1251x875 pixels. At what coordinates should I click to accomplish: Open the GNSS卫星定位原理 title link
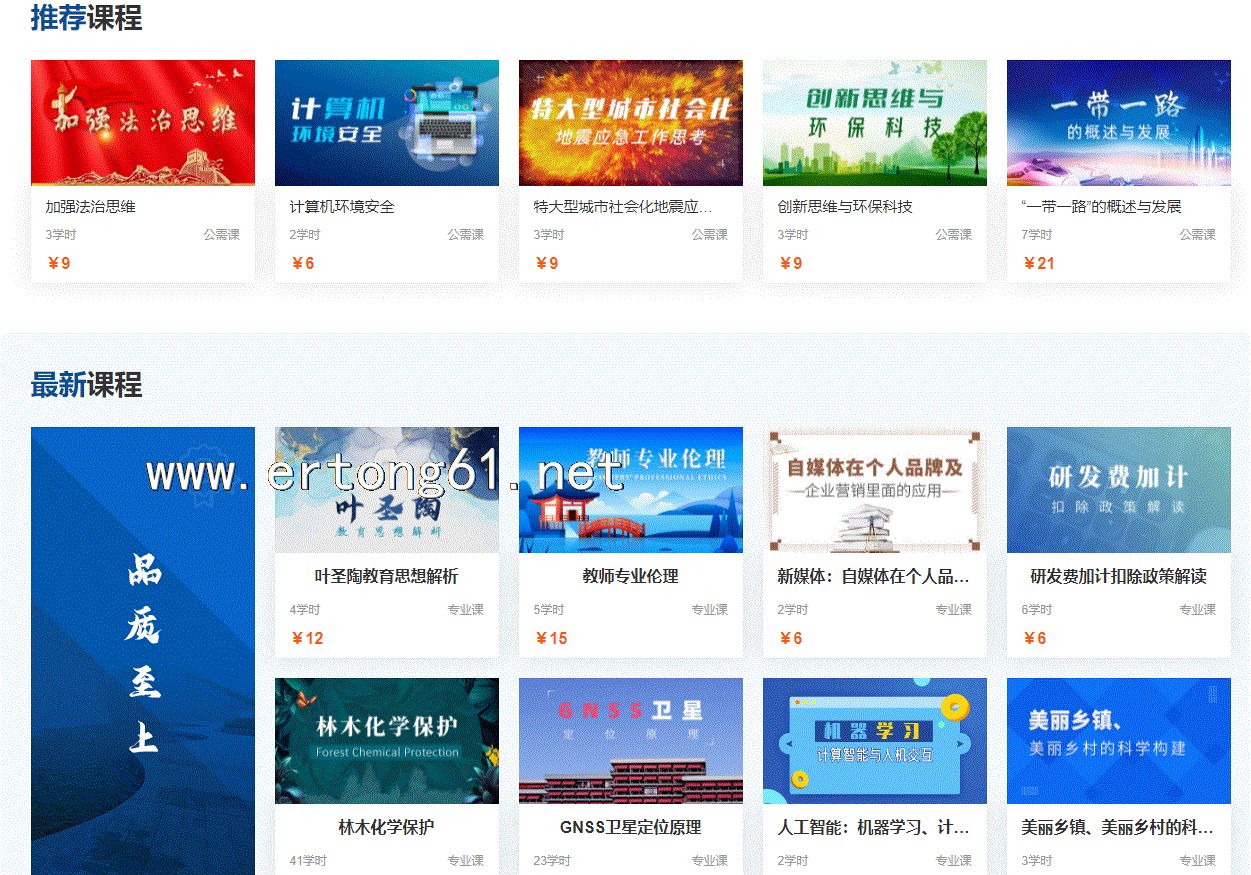630,828
